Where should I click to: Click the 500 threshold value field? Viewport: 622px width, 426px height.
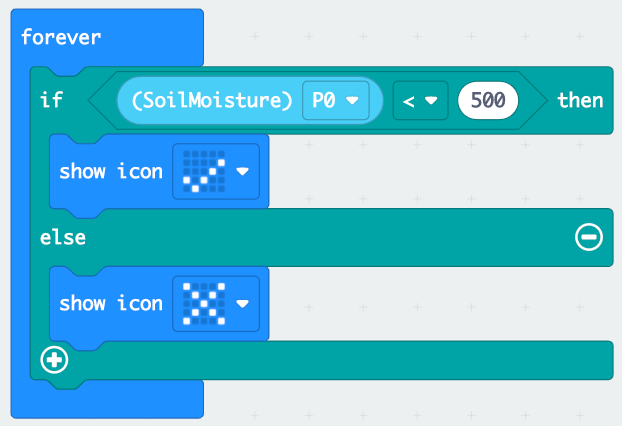pos(487,100)
